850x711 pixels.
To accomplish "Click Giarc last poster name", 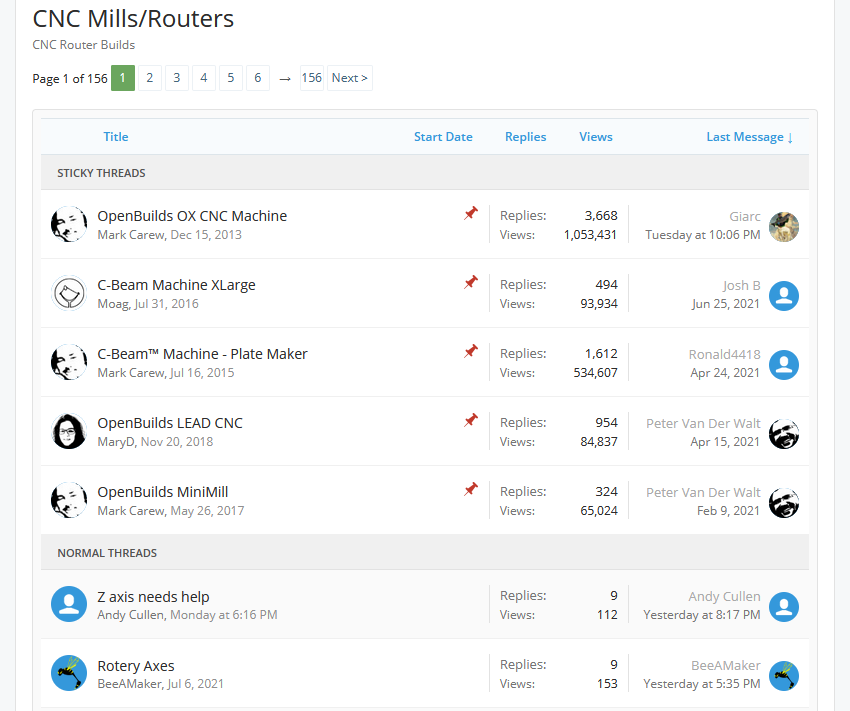I will [745, 217].
